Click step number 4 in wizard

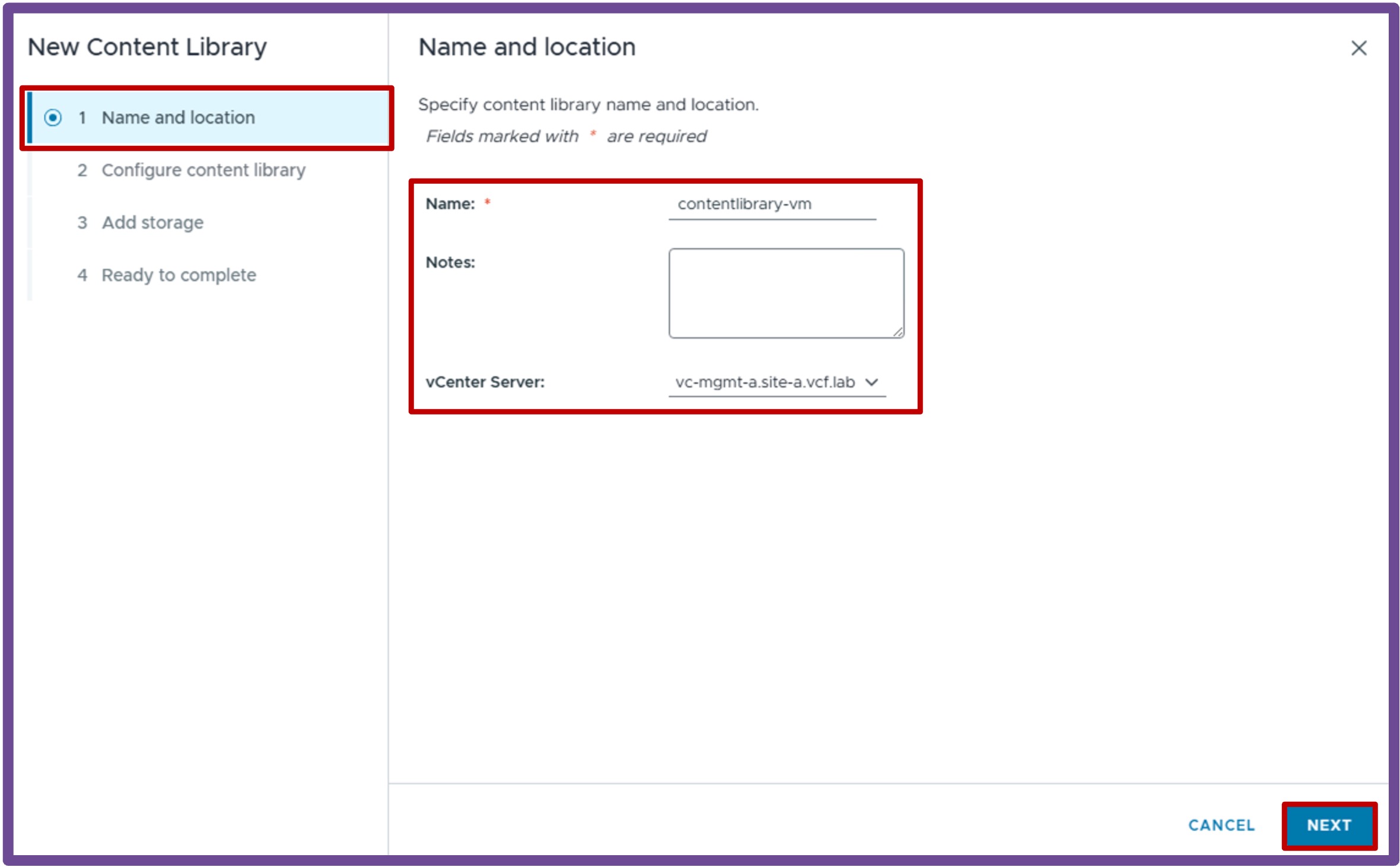82,275
